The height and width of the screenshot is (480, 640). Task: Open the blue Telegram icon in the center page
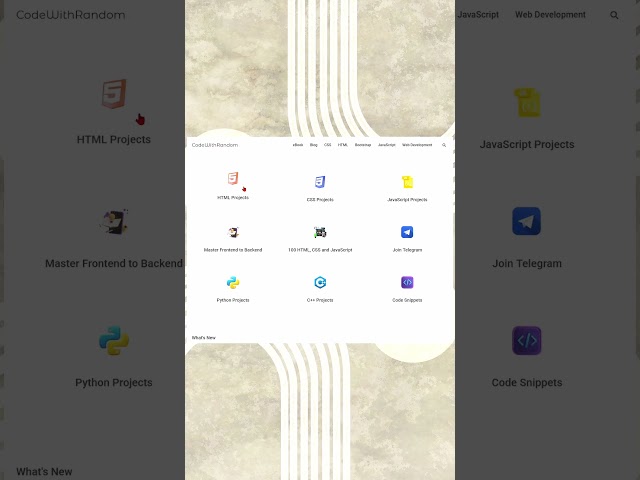pos(407,232)
